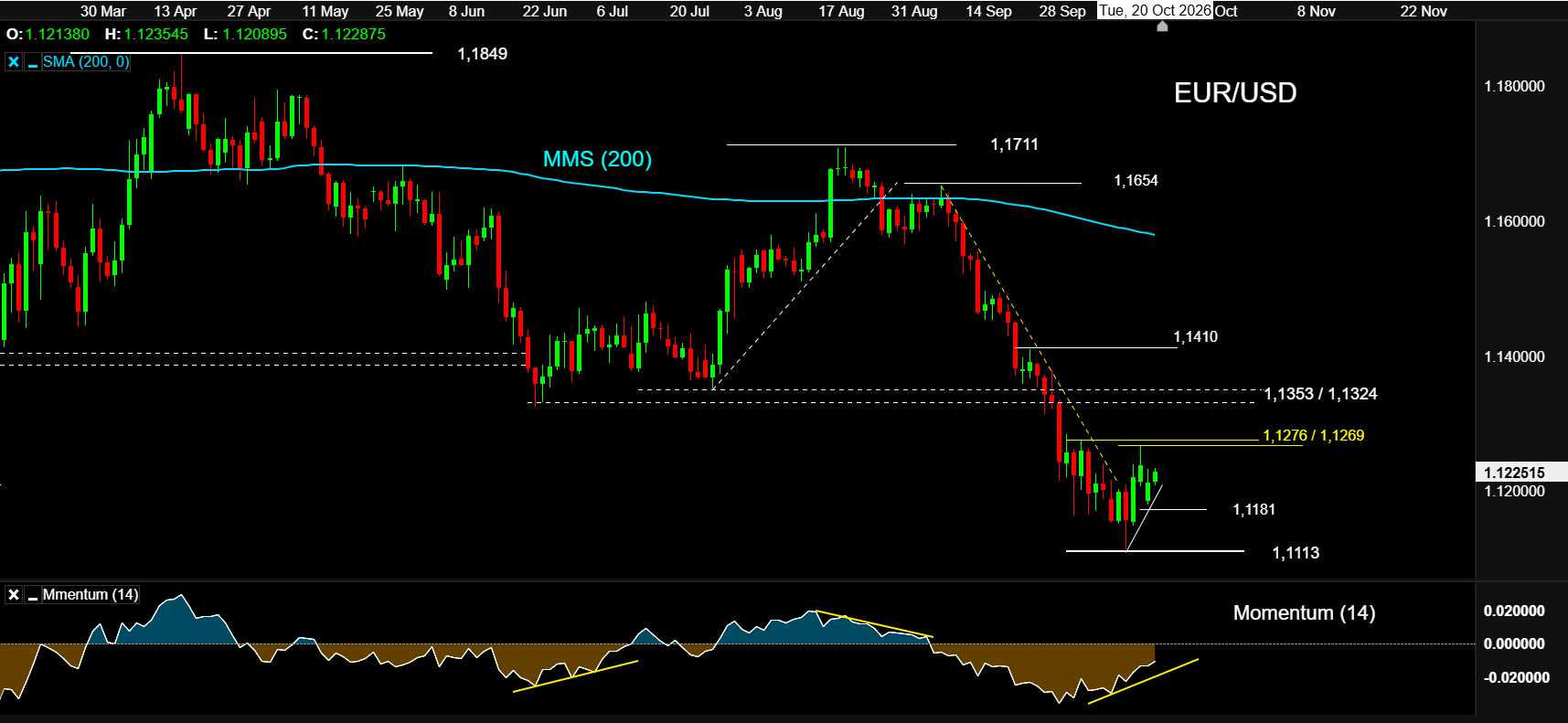Image resolution: width=1568 pixels, height=723 pixels.
Task: Click the MMS (200) annotation text
Action: 597,159
